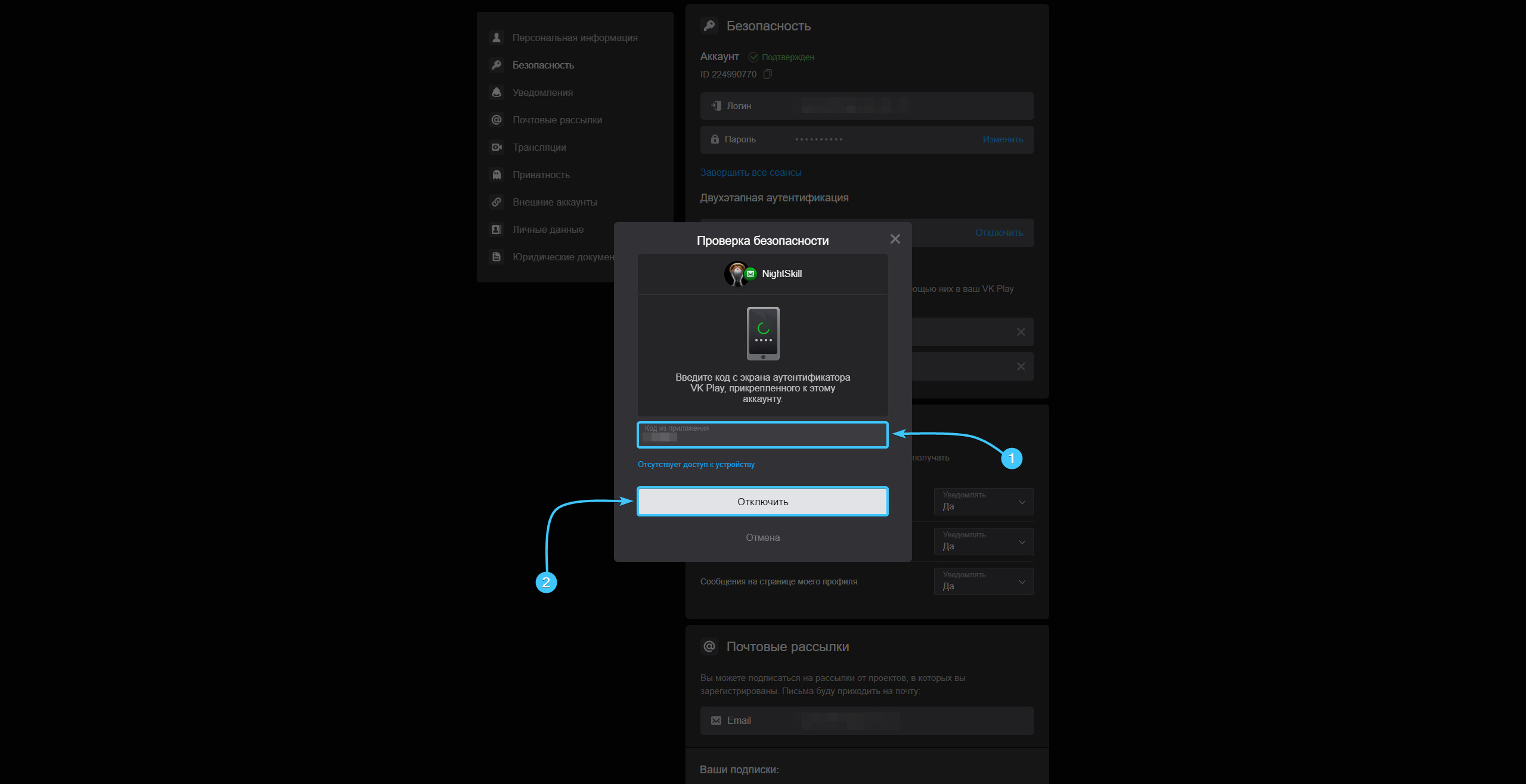Expand the second Уведомлять dropdown
1526x784 pixels.
(x=984, y=542)
